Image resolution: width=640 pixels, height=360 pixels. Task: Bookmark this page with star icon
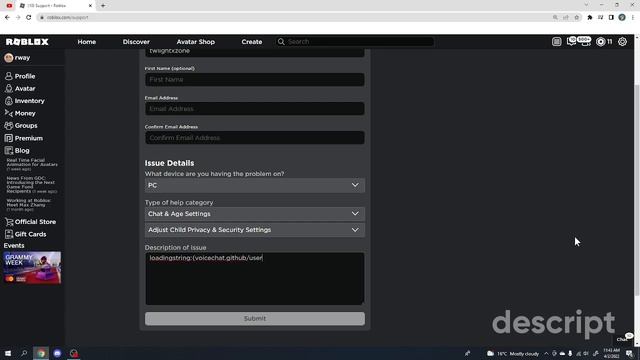click(576, 18)
